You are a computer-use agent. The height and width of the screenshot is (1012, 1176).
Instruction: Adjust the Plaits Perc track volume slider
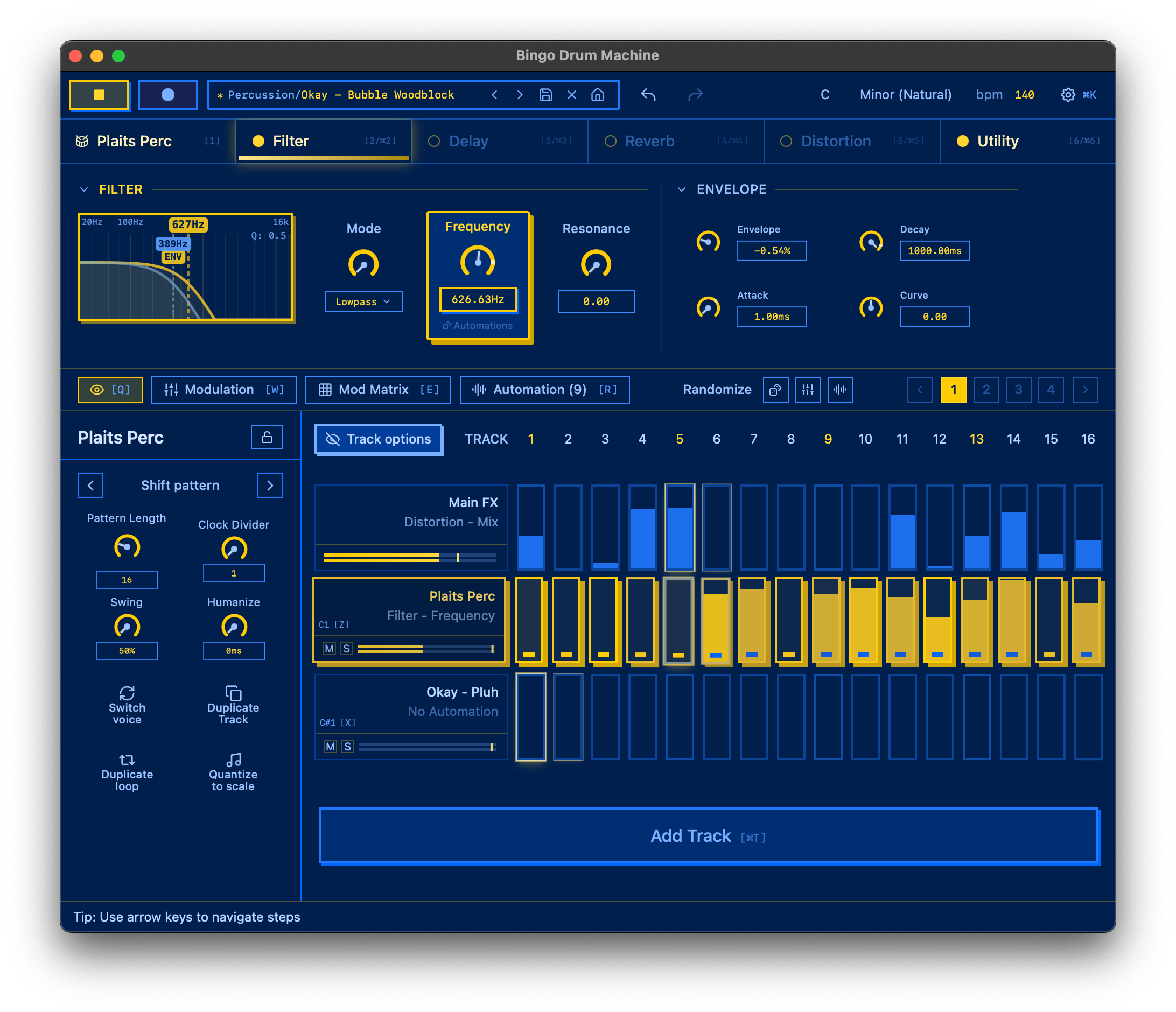pos(426,649)
